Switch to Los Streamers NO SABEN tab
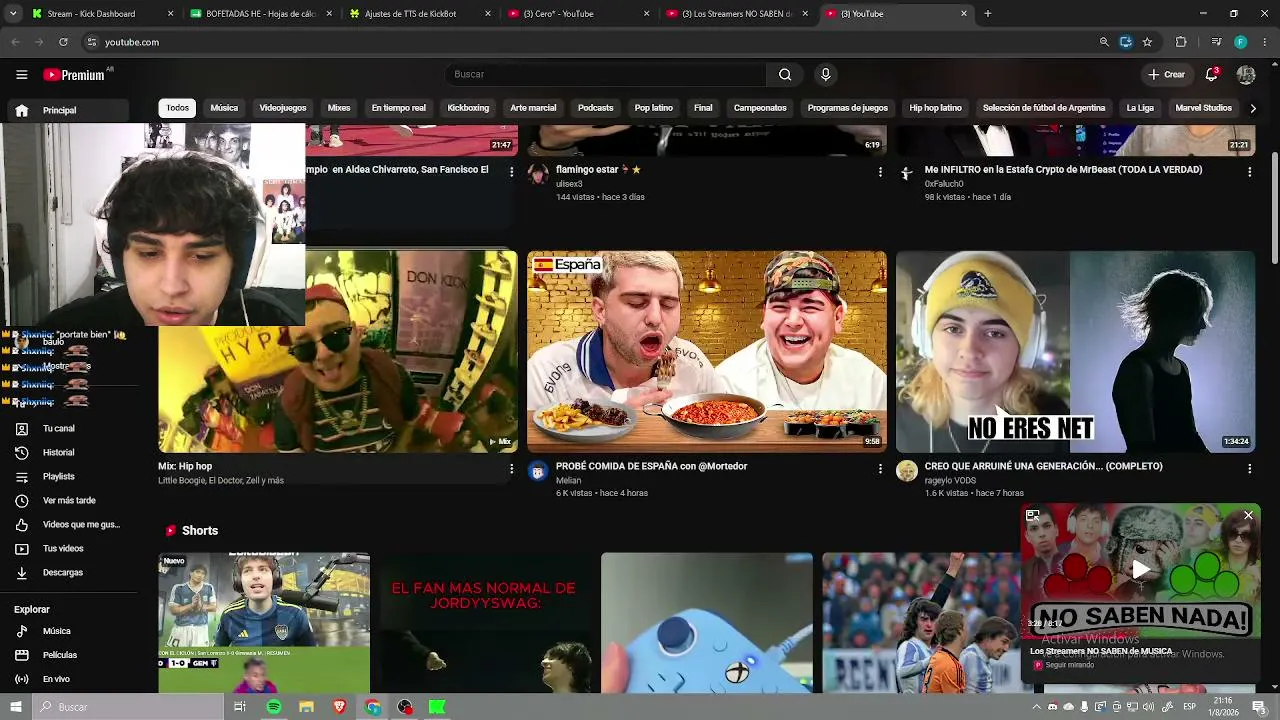Viewport: 1280px width, 720px height. click(737, 14)
